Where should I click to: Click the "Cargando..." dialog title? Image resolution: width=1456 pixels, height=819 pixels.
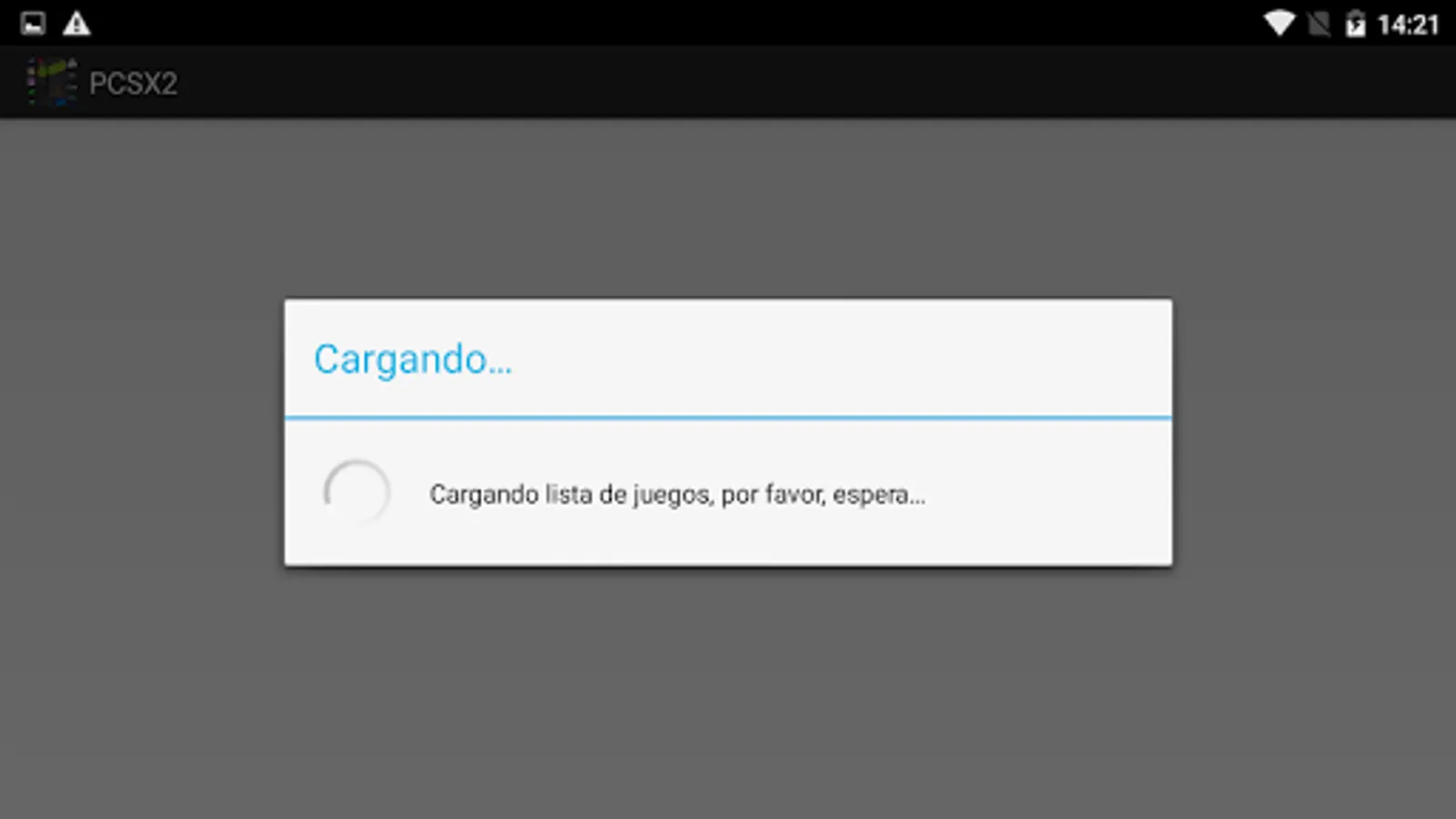pyautogui.click(x=413, y=359)
